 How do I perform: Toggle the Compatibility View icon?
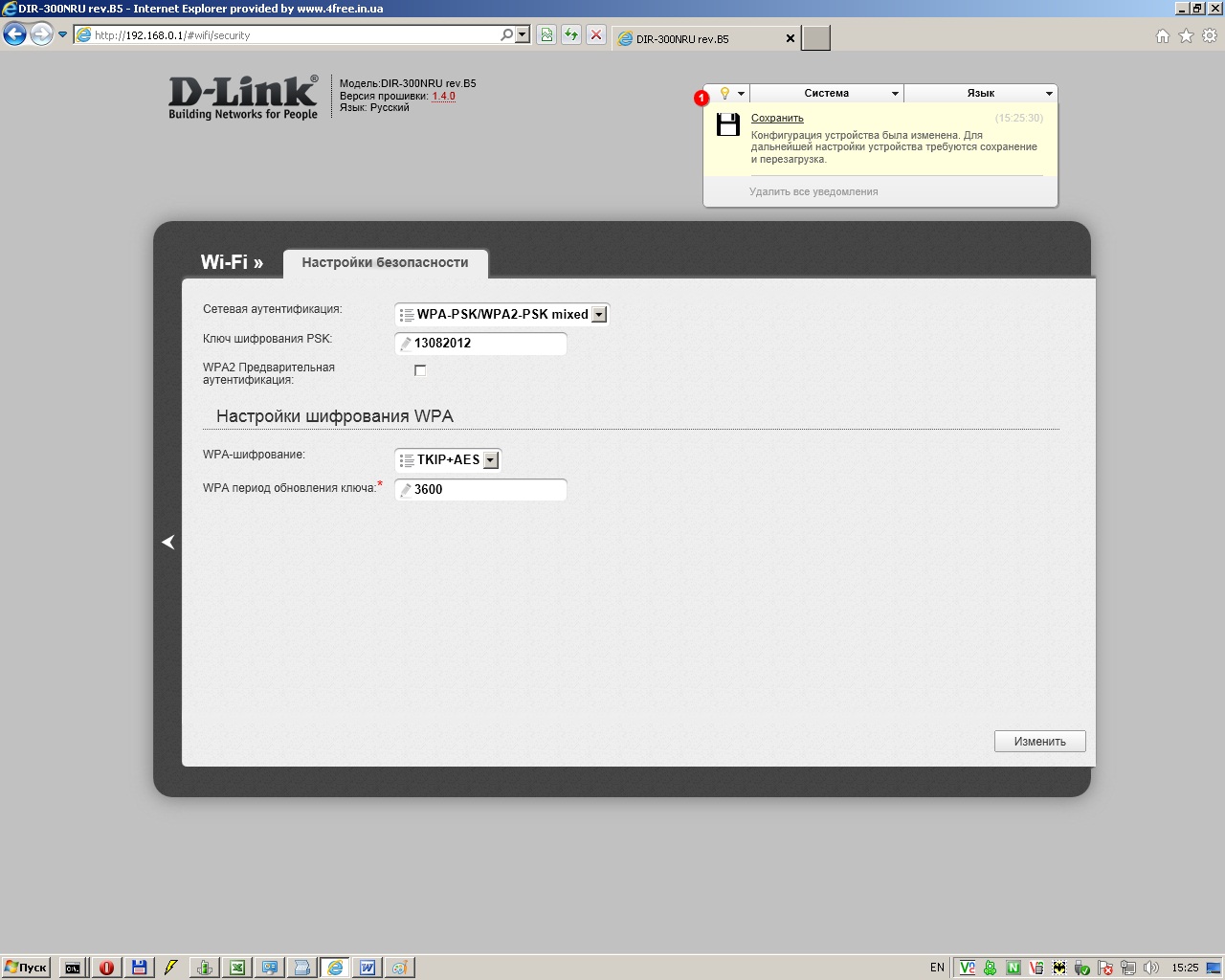point(546,34)
